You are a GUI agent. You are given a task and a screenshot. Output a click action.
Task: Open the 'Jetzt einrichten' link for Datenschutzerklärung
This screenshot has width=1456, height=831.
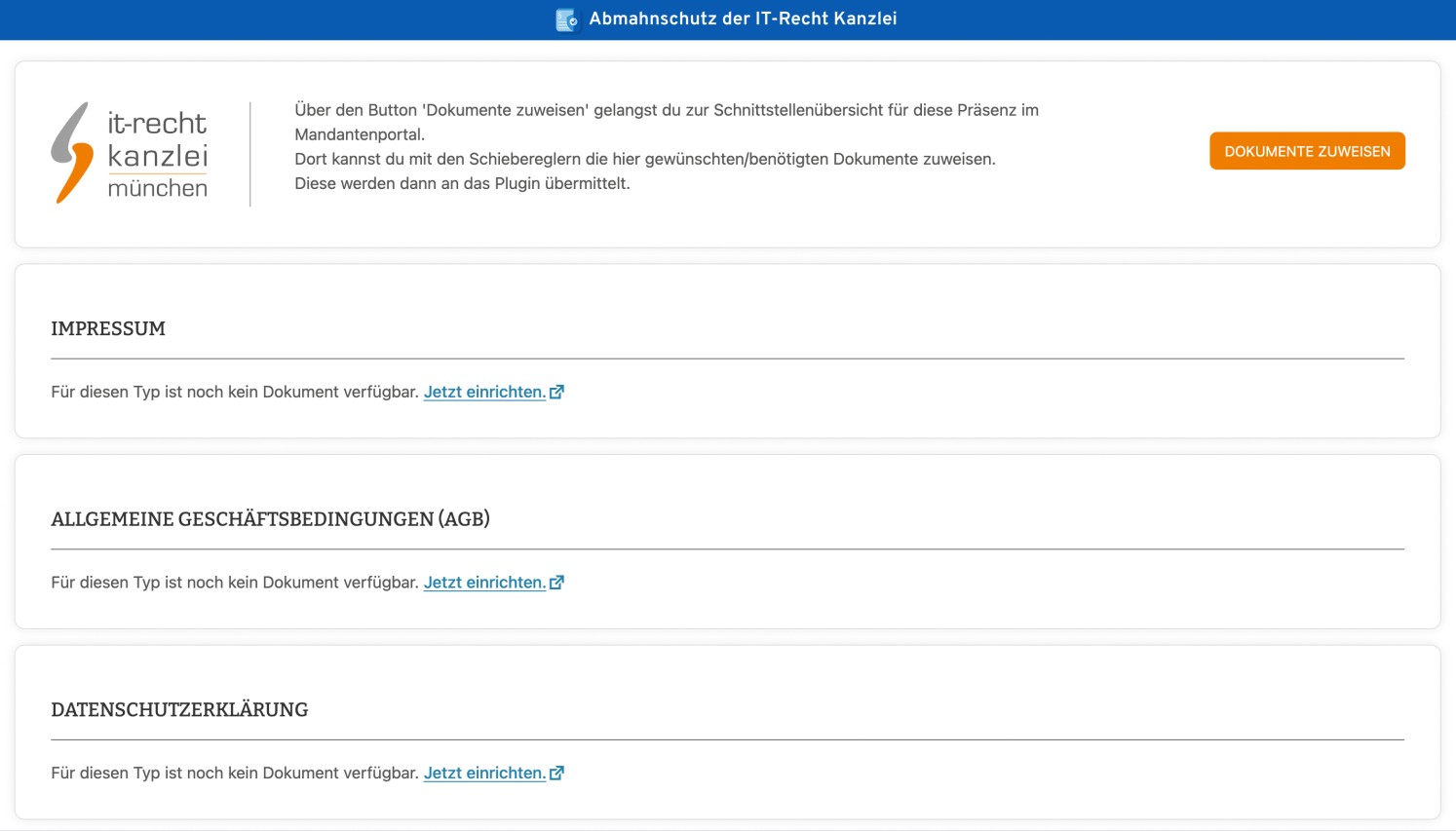(x=484, y=773)
